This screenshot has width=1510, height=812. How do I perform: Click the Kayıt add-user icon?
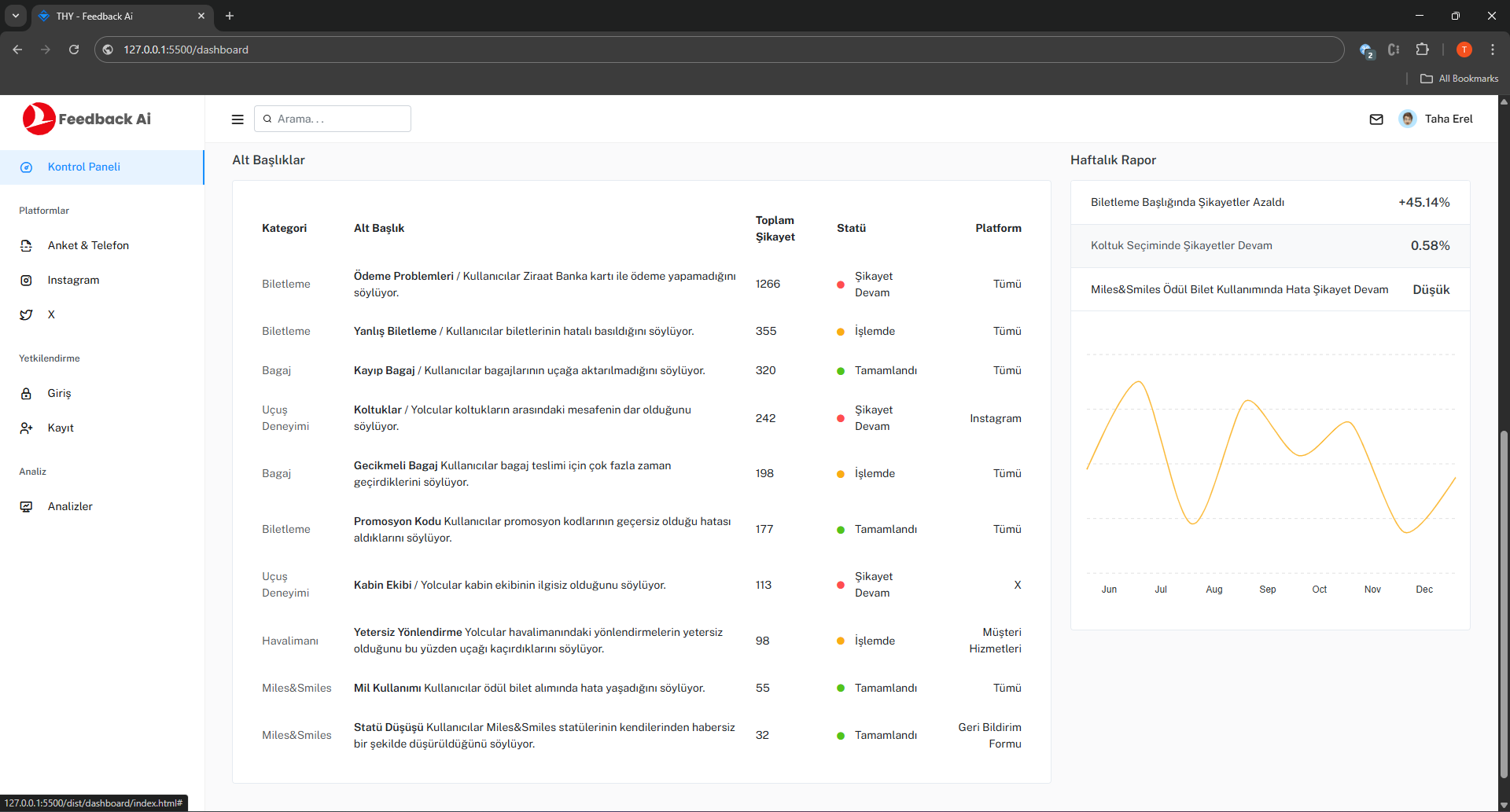(x=26, y=428)
